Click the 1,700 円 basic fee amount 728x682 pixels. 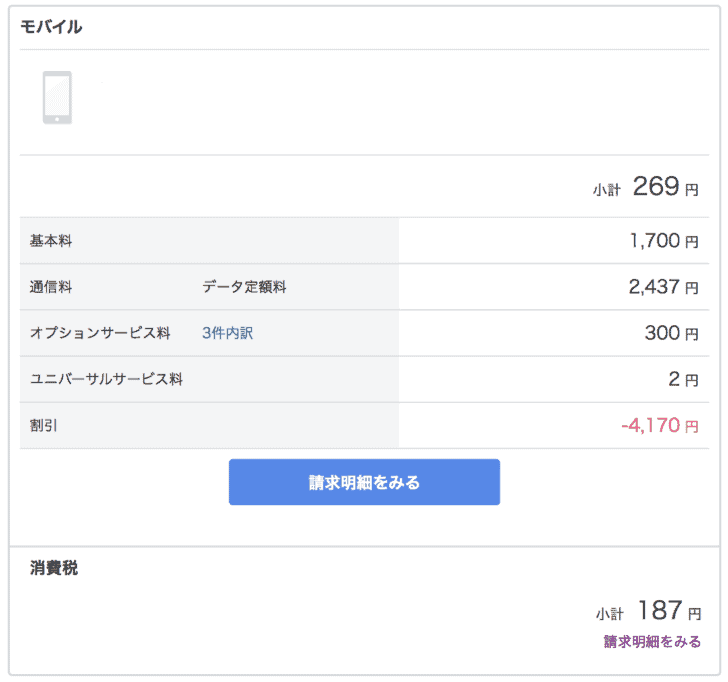pyautogui.click(x=664, y=241)
